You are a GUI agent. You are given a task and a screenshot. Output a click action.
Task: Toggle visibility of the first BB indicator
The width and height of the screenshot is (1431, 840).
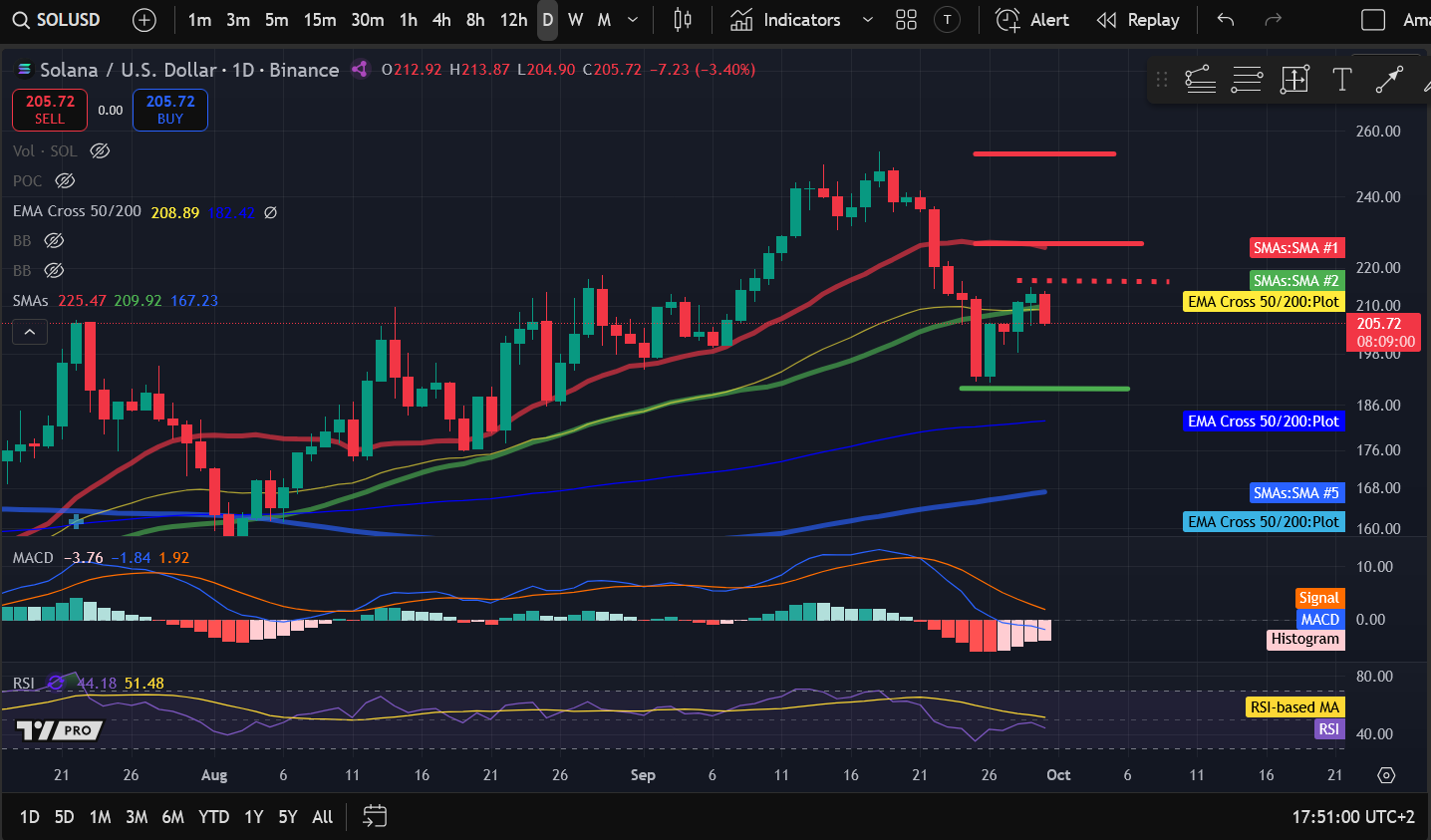coord(54,240)
